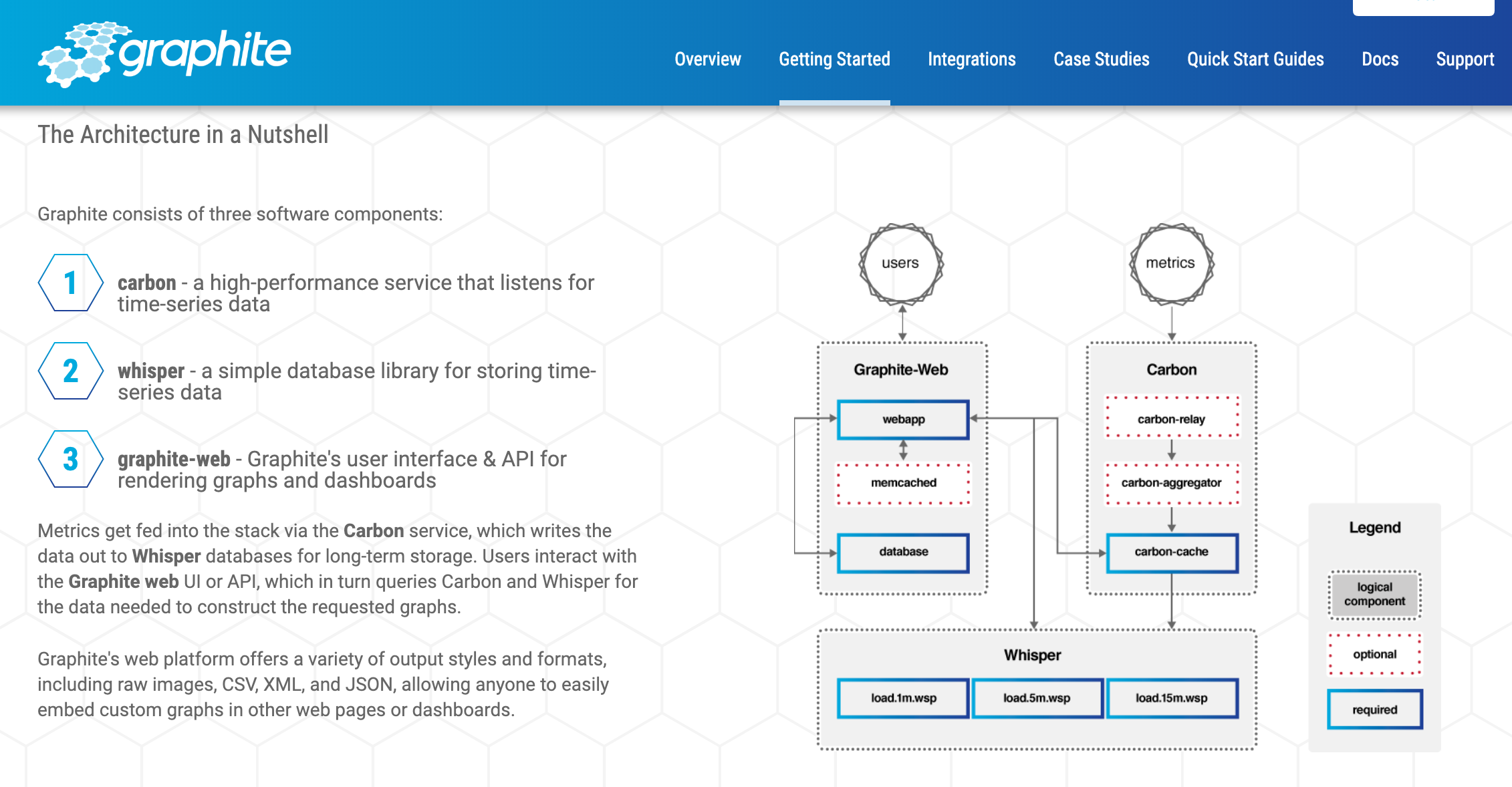Open Case Studies section
1512x787 pixels.
[1102, 59]
